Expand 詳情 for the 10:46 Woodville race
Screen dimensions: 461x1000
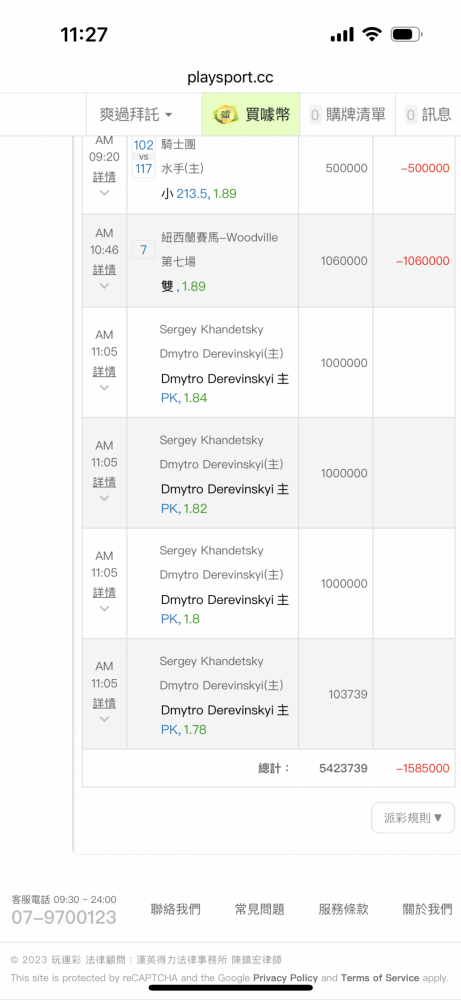tap(105, 270)
